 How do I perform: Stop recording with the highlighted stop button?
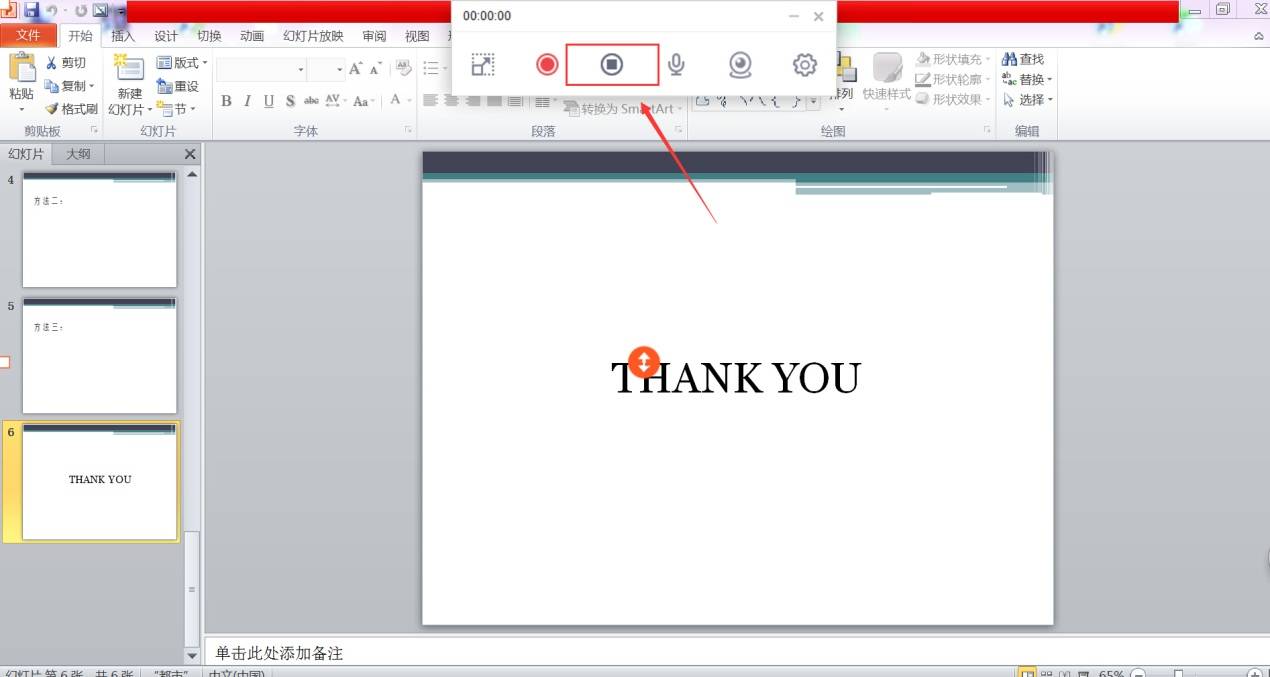[x=612, y=65]
